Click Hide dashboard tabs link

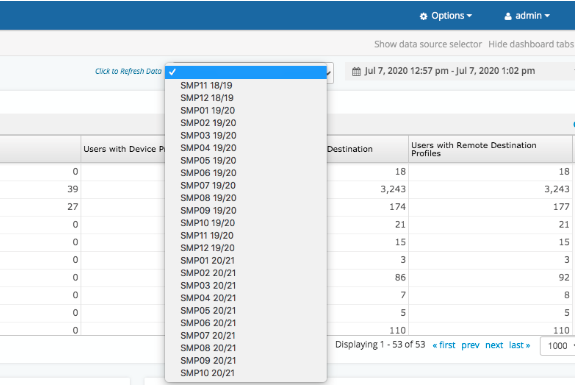(531, 44)
